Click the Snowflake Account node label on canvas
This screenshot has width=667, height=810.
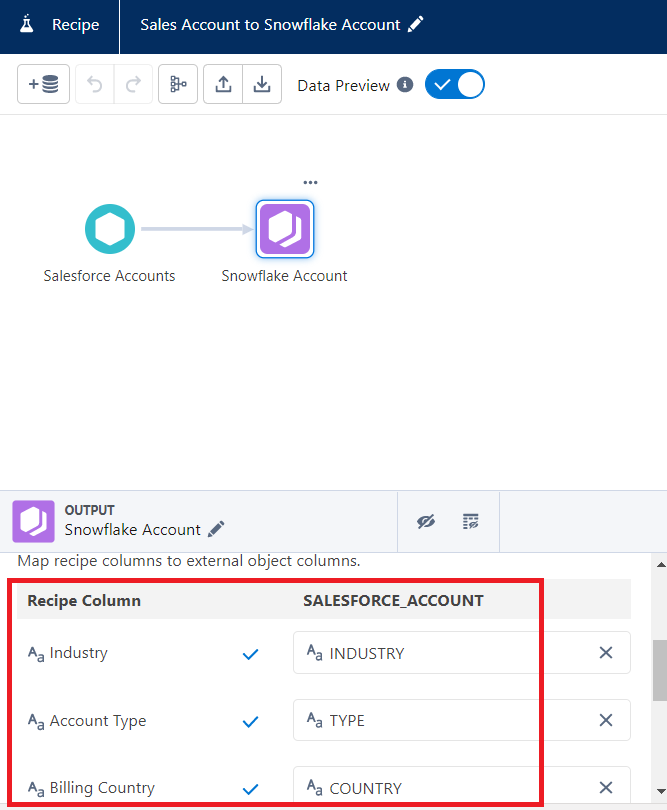tap(284, 276)
